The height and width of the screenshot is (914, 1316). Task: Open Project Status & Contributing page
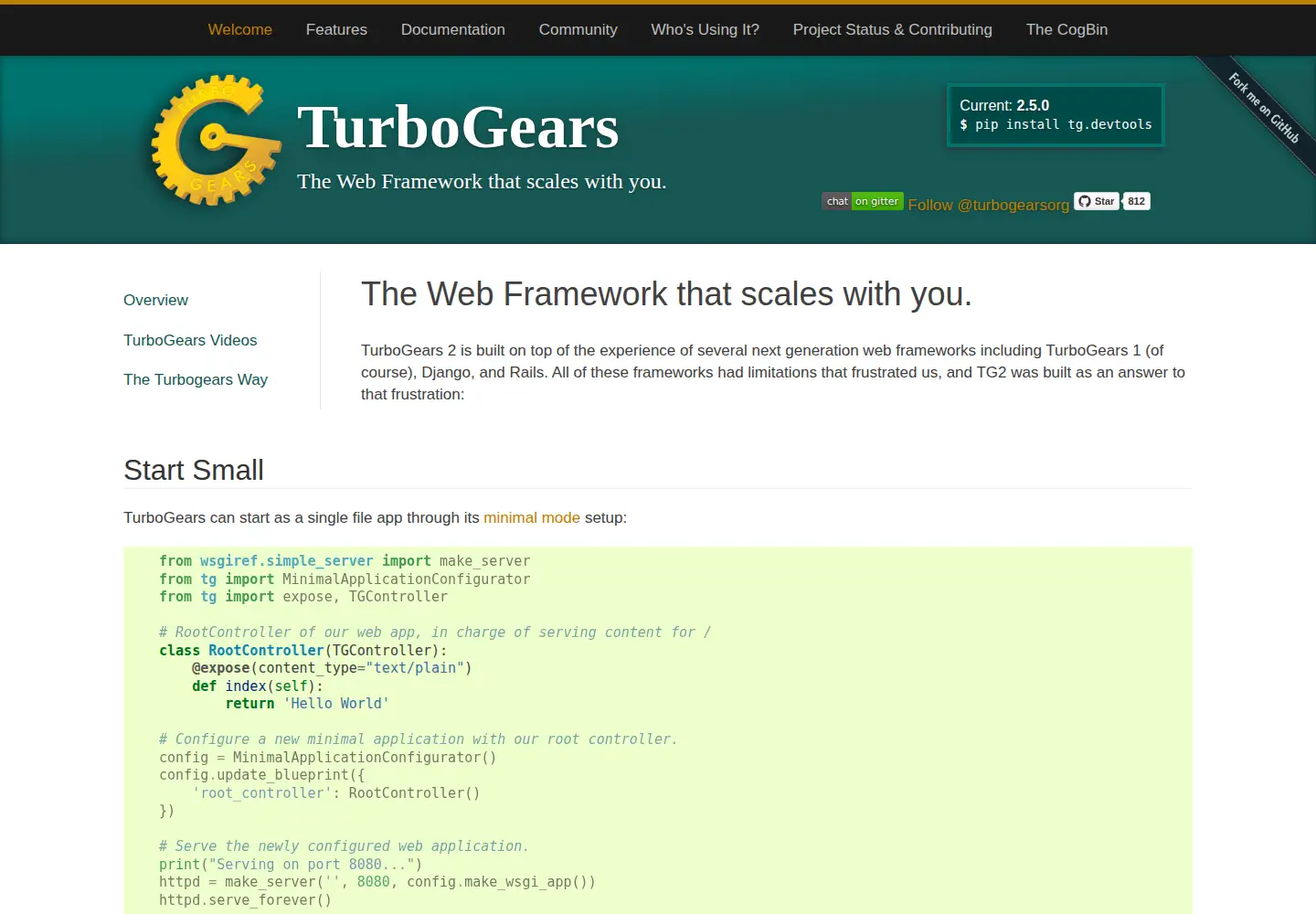[x=893, y=29]
